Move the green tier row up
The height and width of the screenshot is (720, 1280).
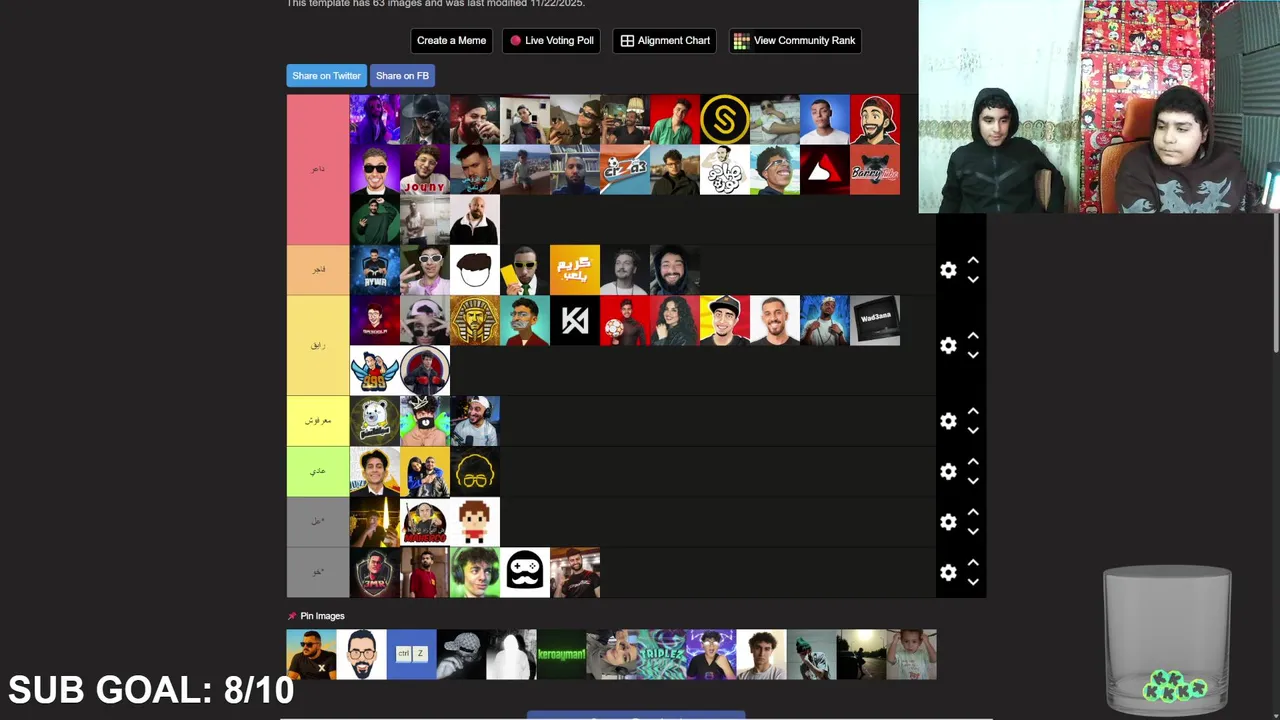click(973, 462)
